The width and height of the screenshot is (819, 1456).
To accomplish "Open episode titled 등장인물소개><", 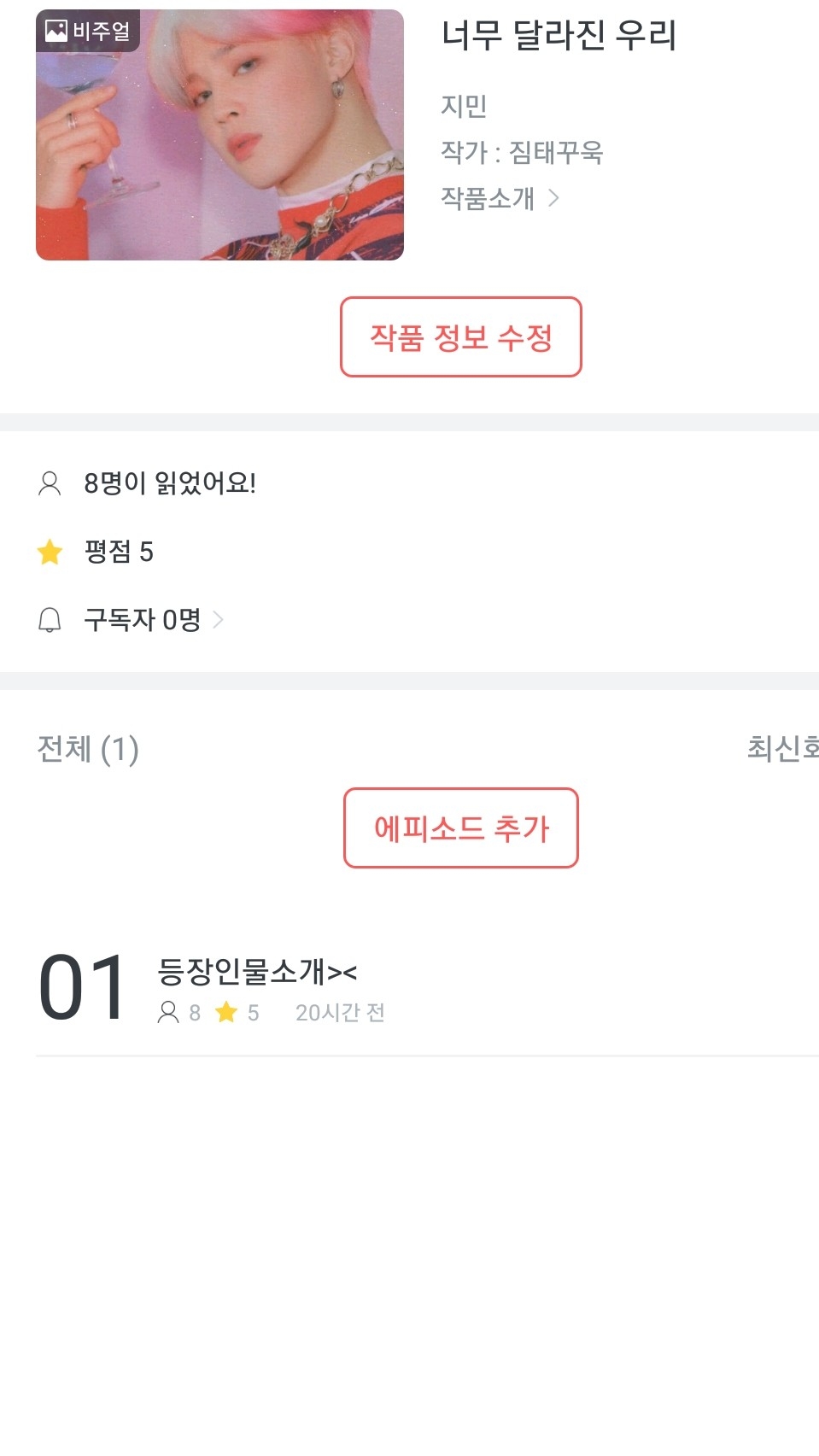I will tap(257, 972).
